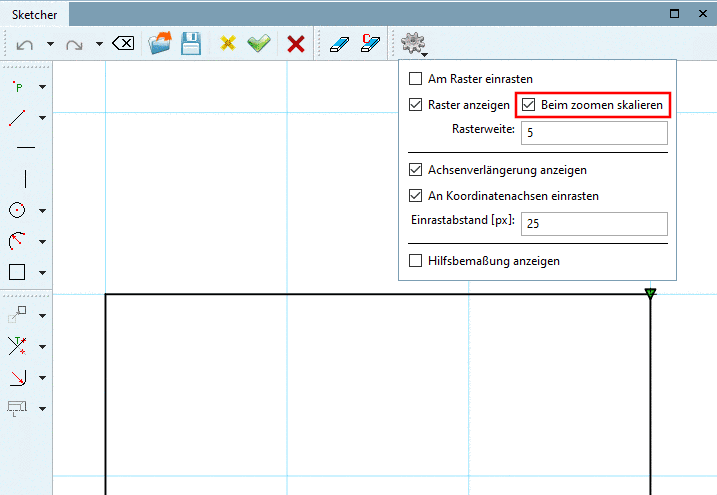Select the blue eraser tool
Image resolution: width=717 pixels, height=495 pixels.
click(339, 44)
